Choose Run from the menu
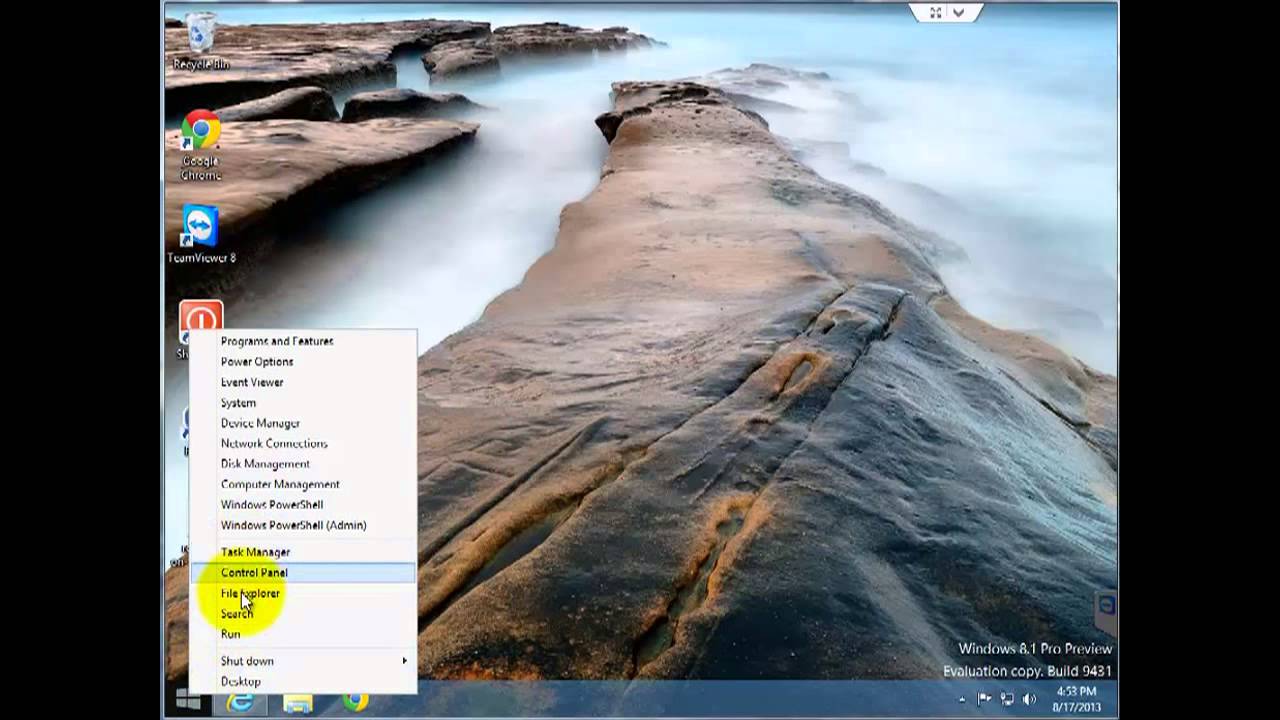The image size is (1280, 720). click(x=303, y=634)
